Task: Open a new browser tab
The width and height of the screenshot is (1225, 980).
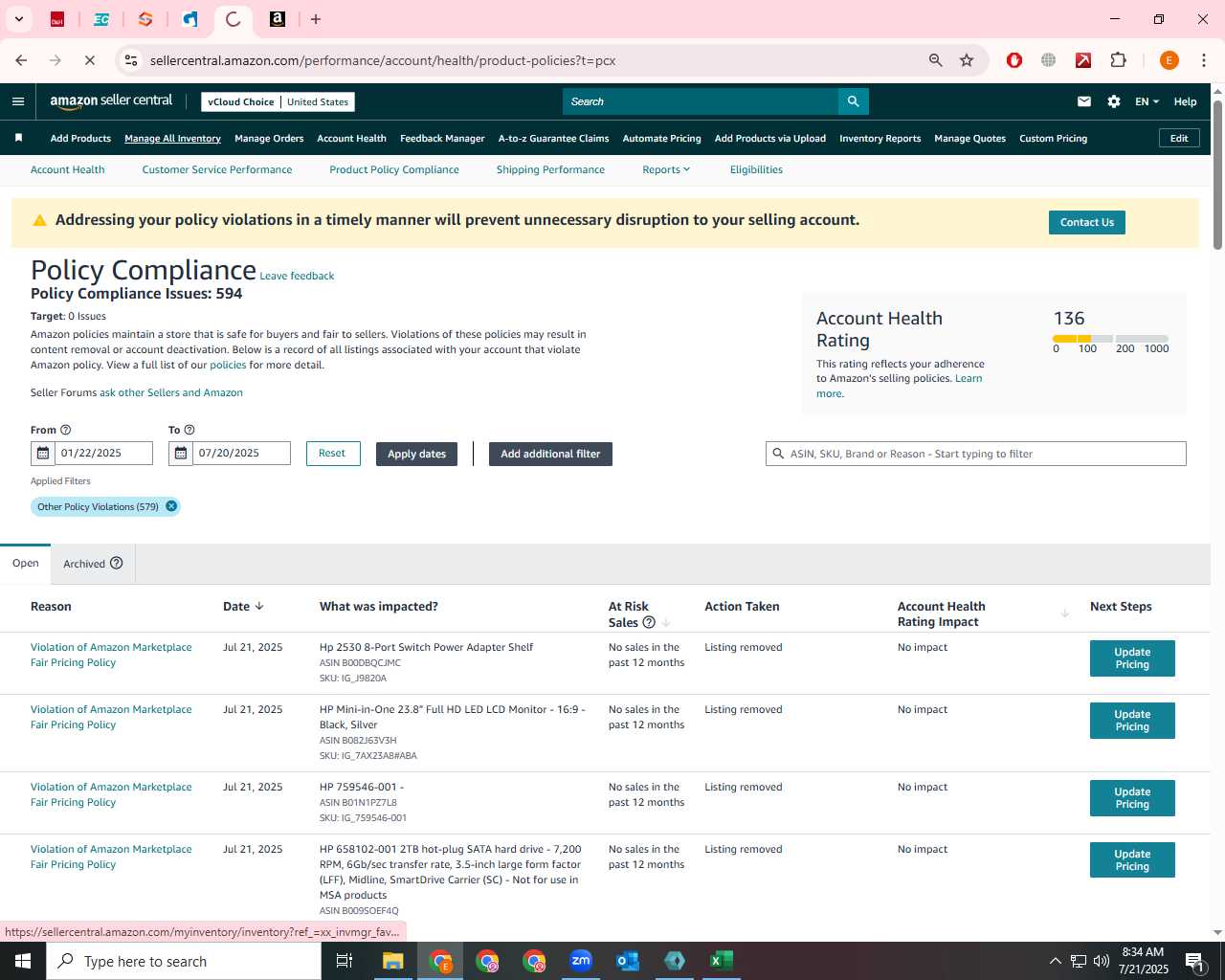Action: pos(316,19)
